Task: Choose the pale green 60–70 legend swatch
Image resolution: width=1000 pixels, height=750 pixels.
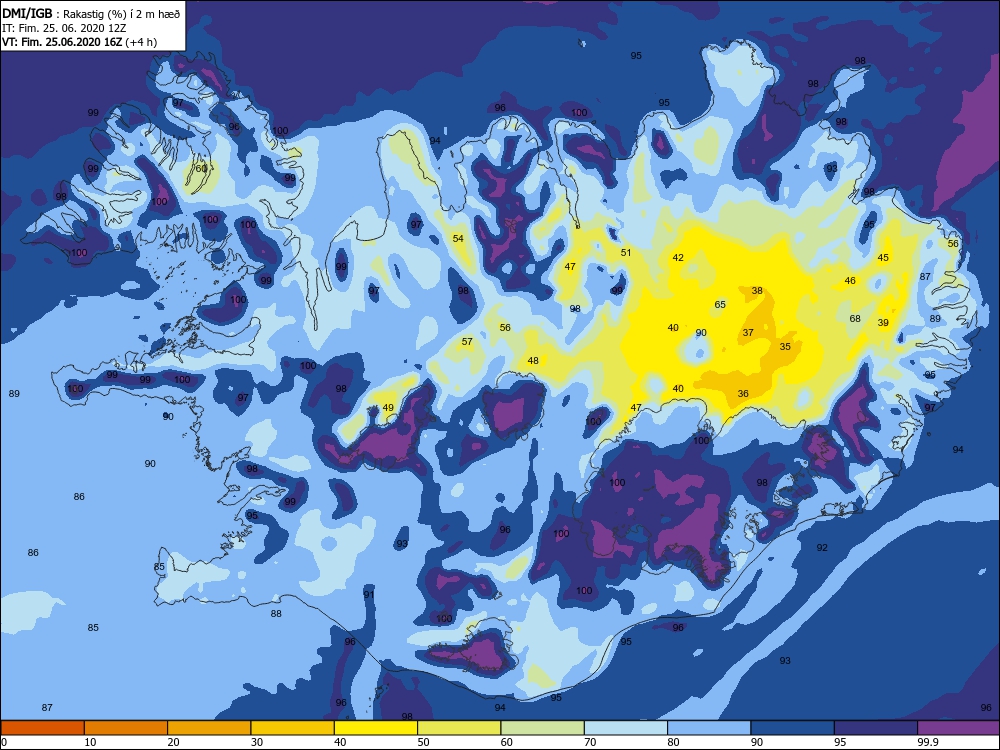Action: (x=543, y=728)
